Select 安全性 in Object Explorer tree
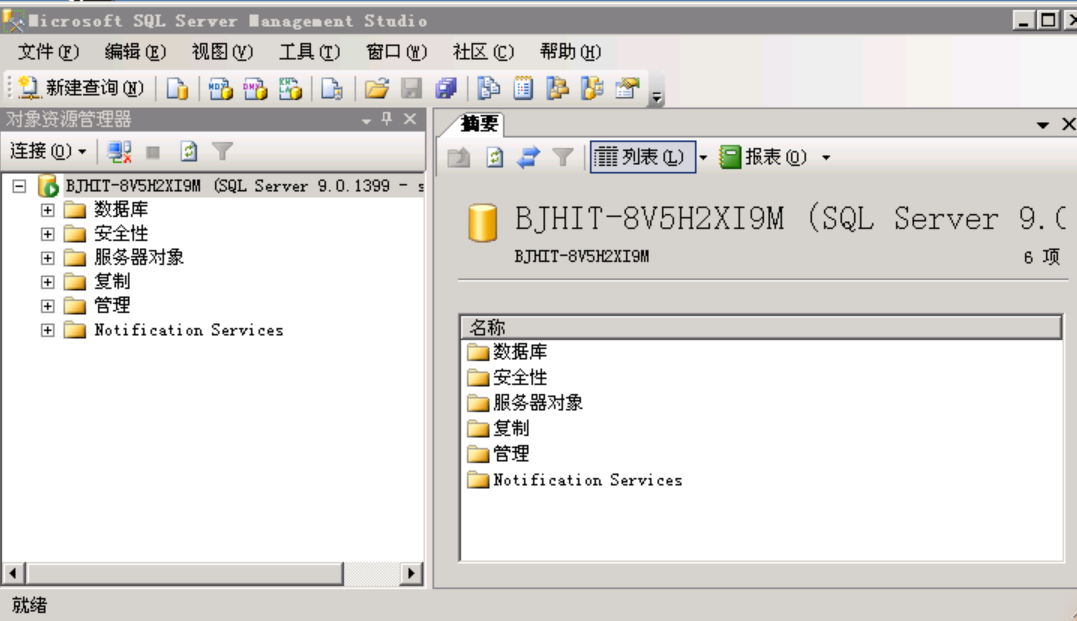 (121, 234)
